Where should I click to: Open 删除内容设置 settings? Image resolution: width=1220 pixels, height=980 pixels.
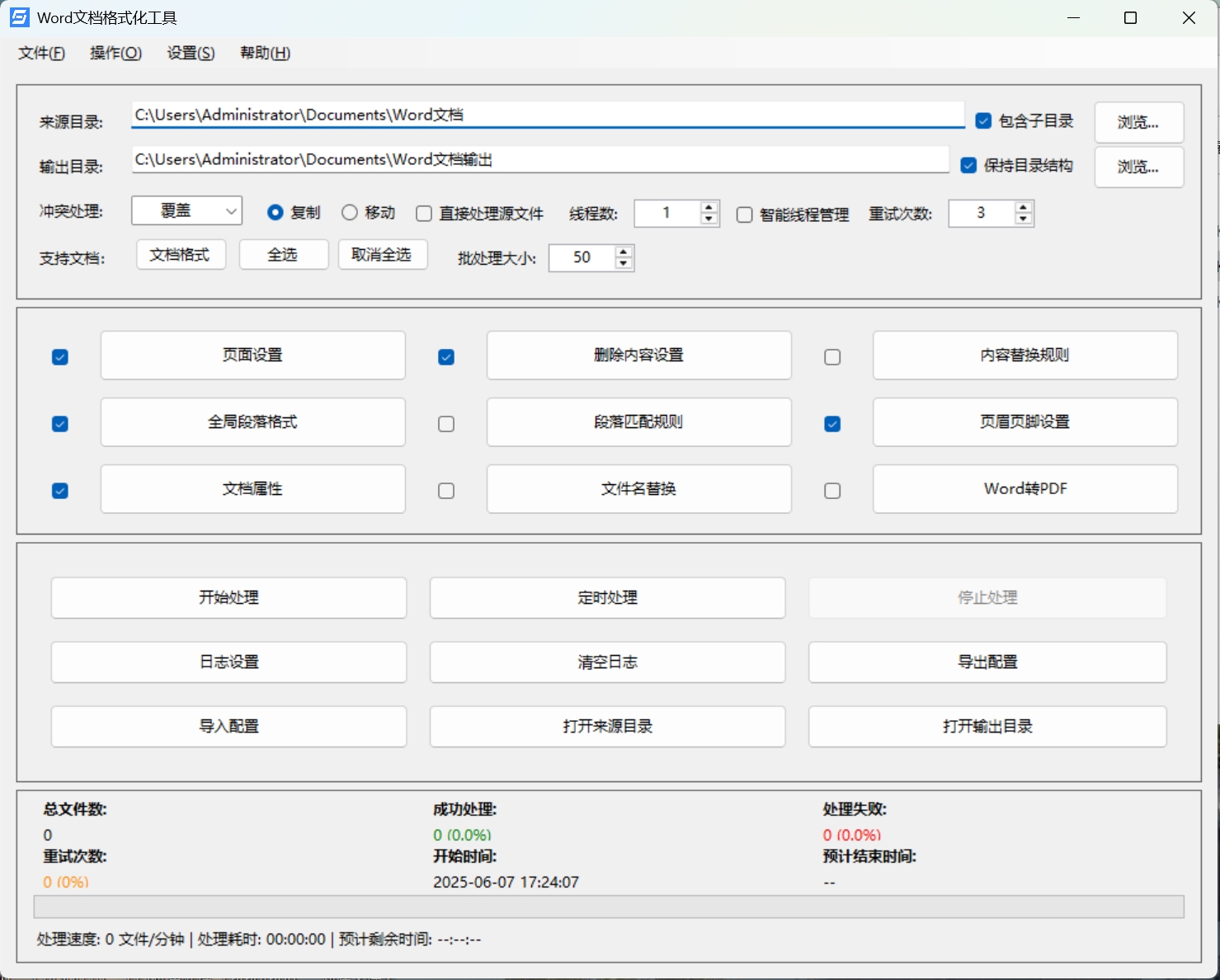(639, 356)
